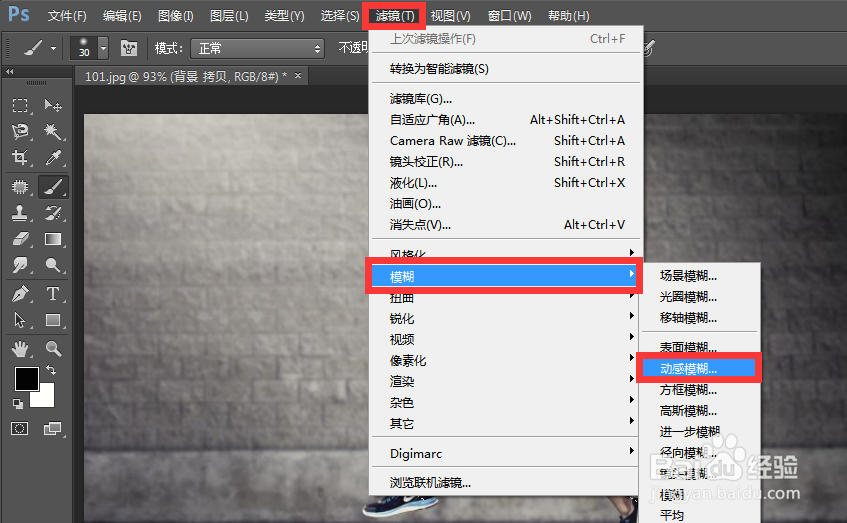This screenshot has width=847, height=523.
Task: Choose 动感模糊... motion blur
Action: pos(699,368)
